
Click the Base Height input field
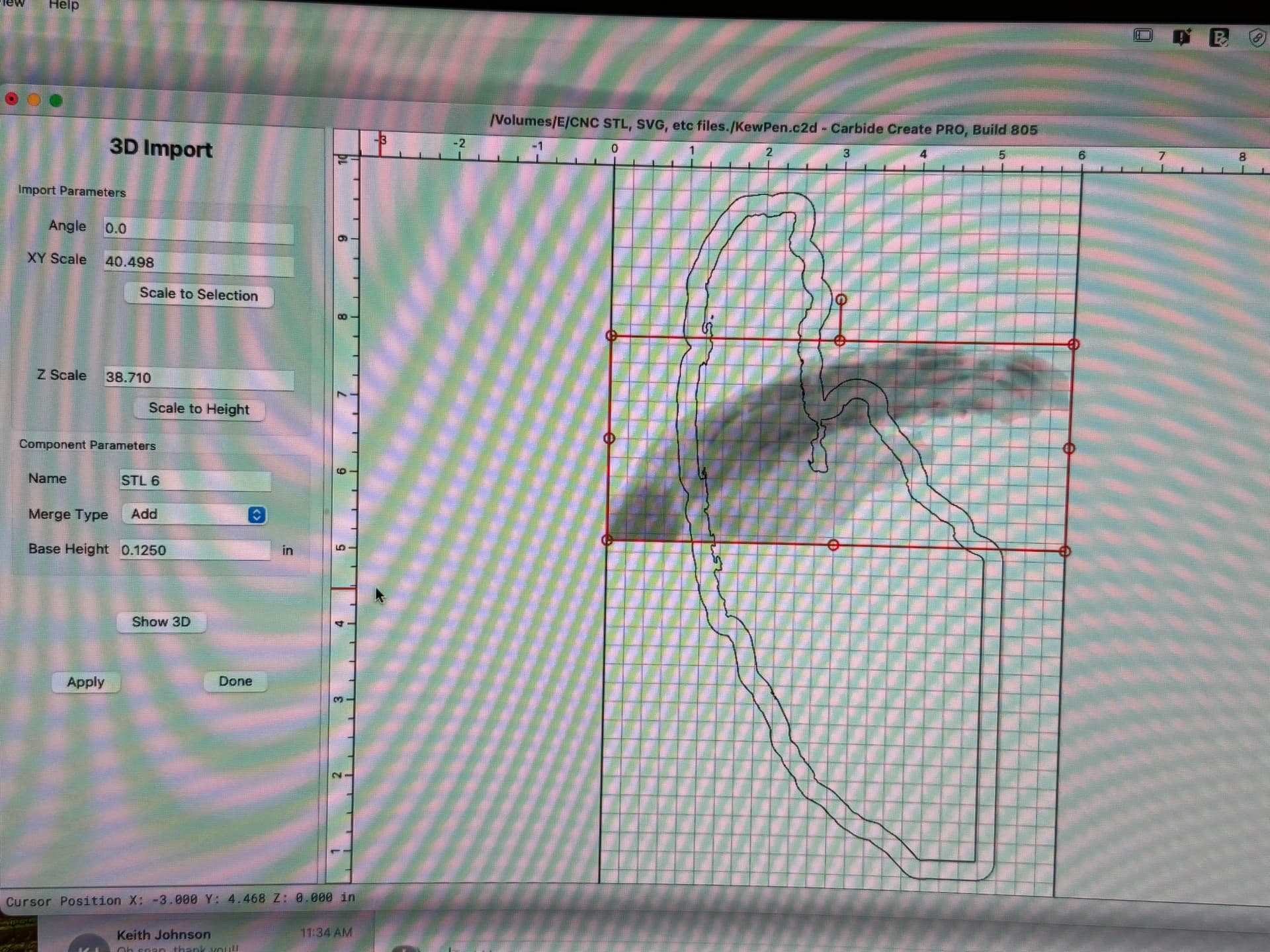194,550
